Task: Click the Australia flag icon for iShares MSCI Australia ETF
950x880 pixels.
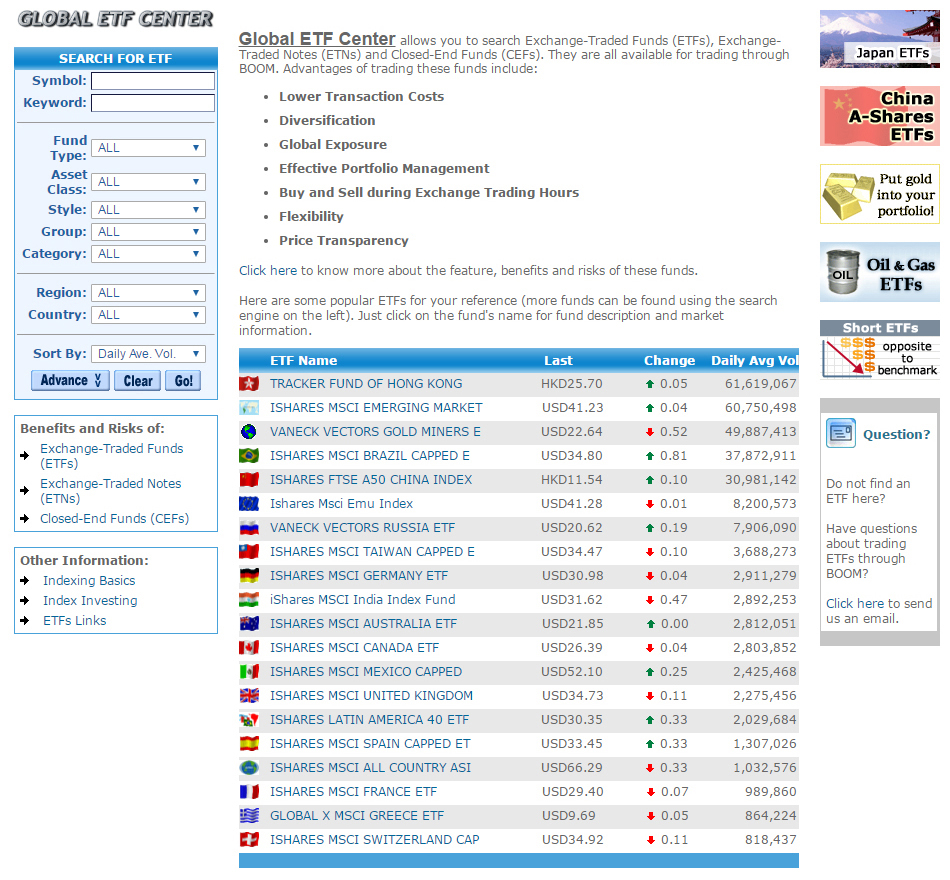Action: click(x=249, y=624)
